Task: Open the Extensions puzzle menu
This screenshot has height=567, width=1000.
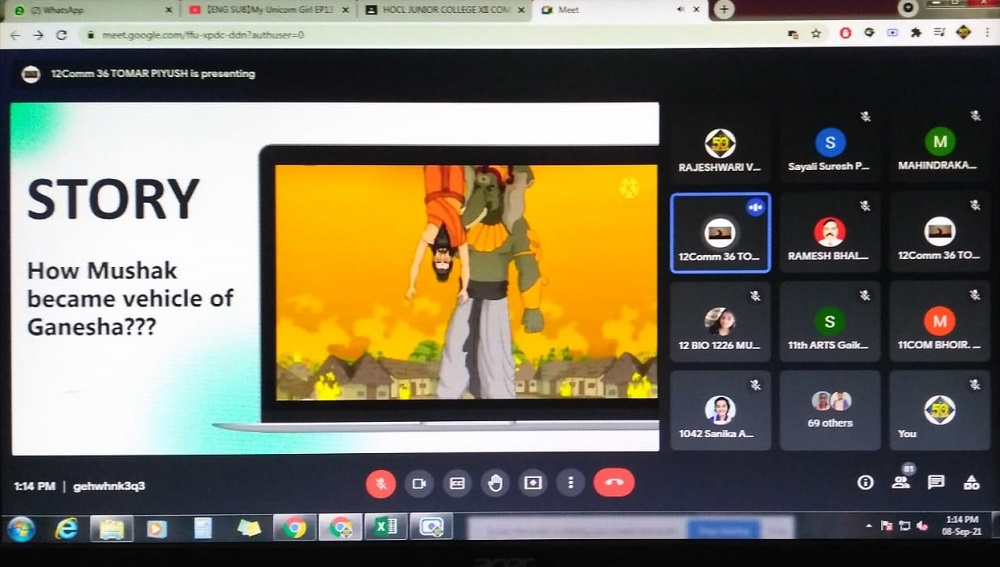Action: (916, 33)
